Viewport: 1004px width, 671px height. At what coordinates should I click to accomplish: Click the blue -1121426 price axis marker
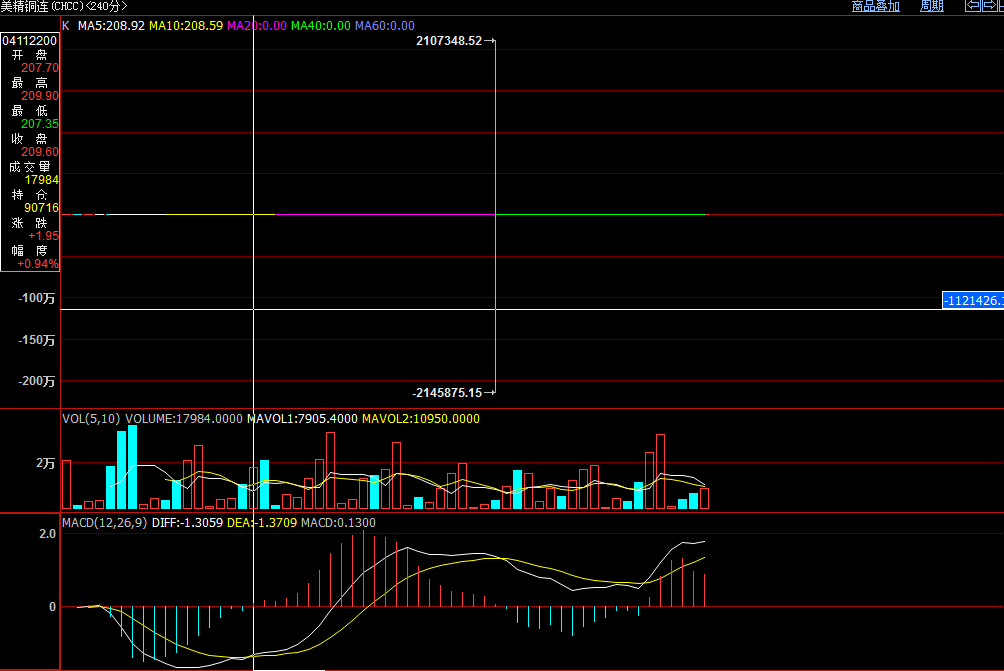[x=972, y=301]
